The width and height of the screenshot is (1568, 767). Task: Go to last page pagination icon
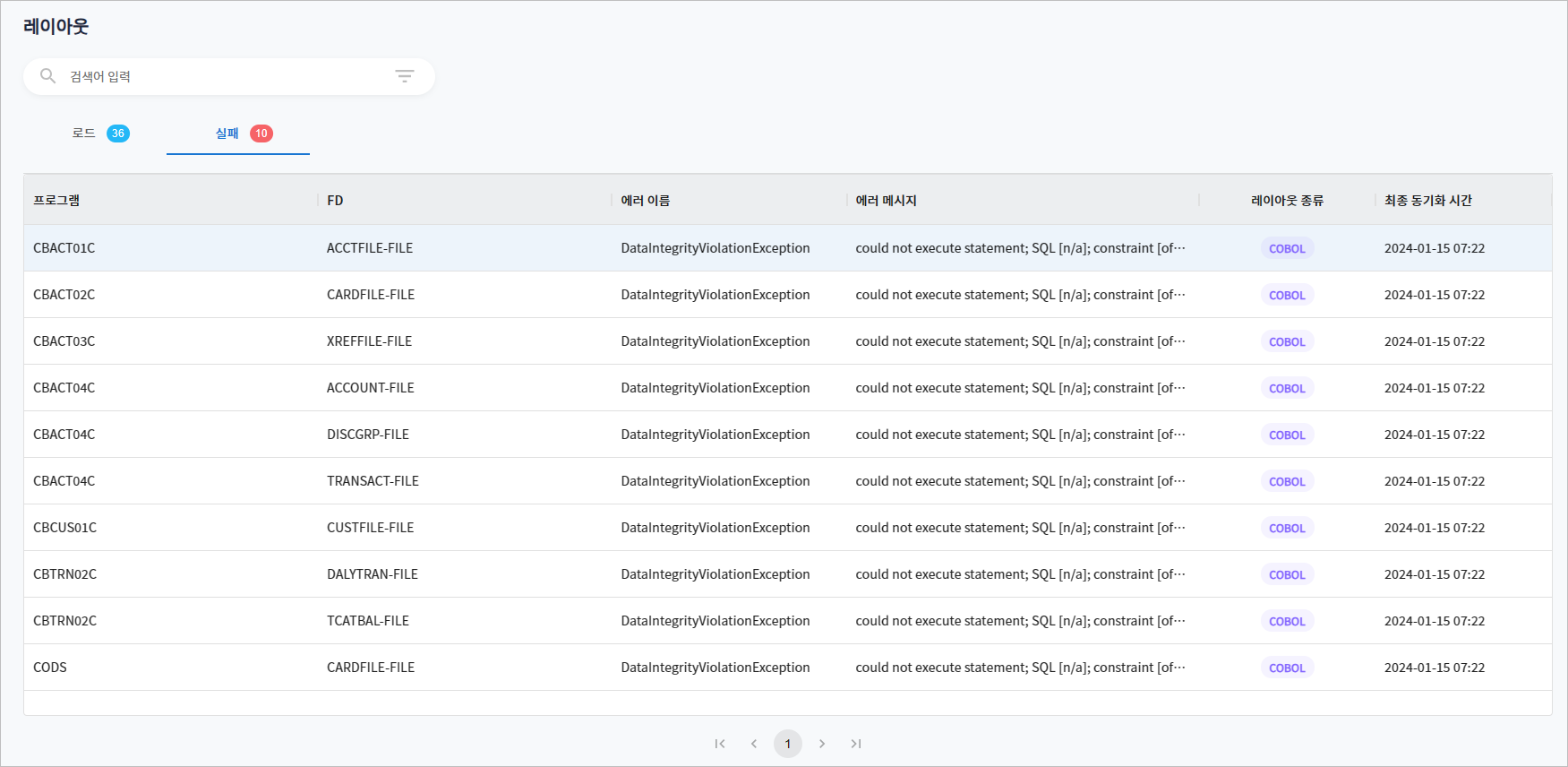(856, 744)
